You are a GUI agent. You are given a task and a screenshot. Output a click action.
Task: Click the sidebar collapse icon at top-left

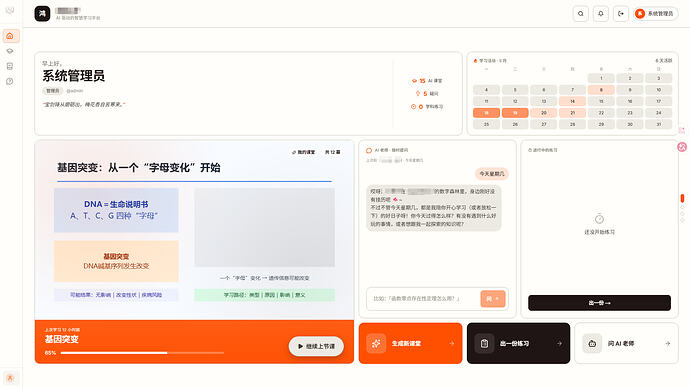pyautogui.click(x=10, y=10)
